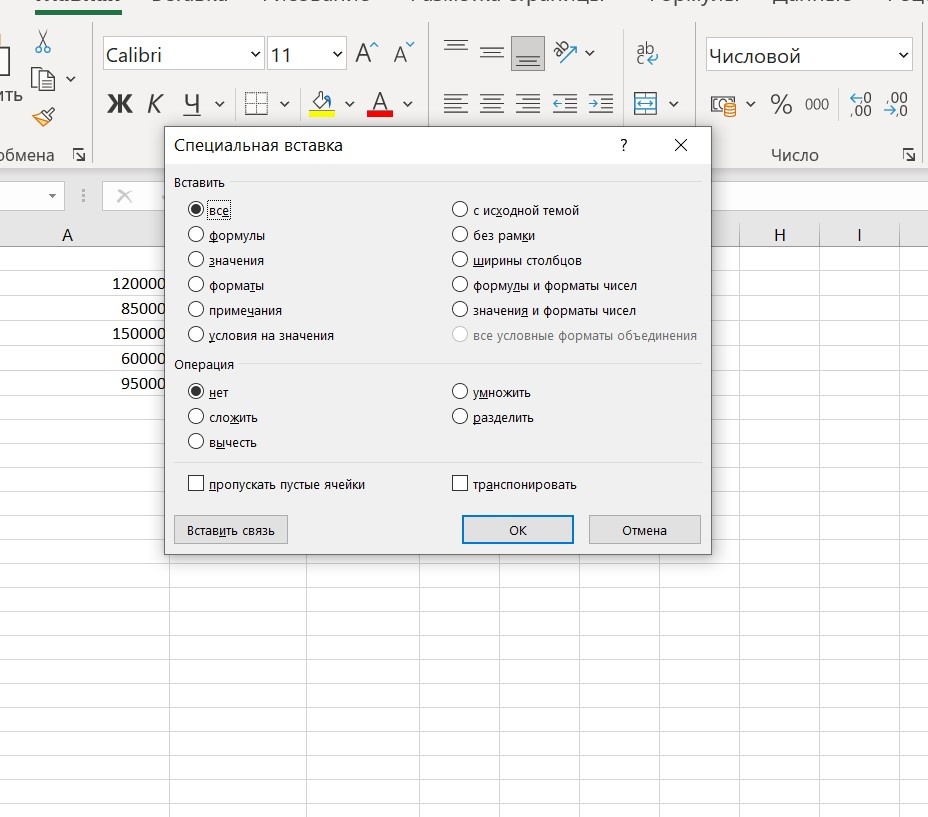
Task: Open Clipboard group dialog launcher
Action: (79, 155)
